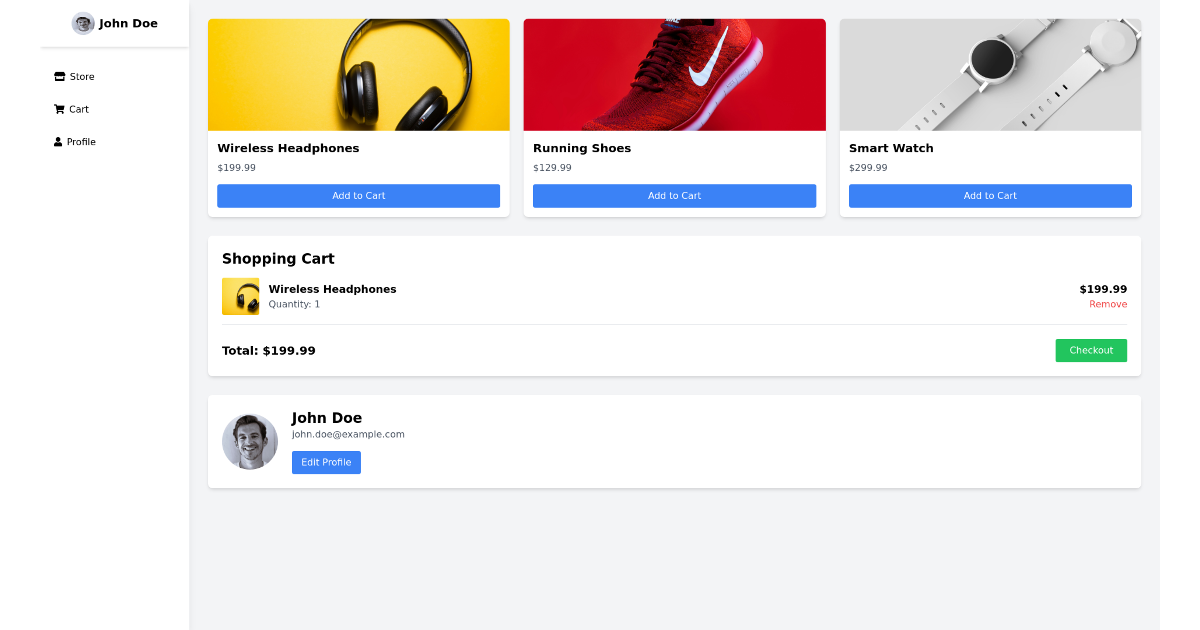This screenshot has width=1200, height=630.
Task: Click John Doe's circular profile photo
Action: (249, 440)
